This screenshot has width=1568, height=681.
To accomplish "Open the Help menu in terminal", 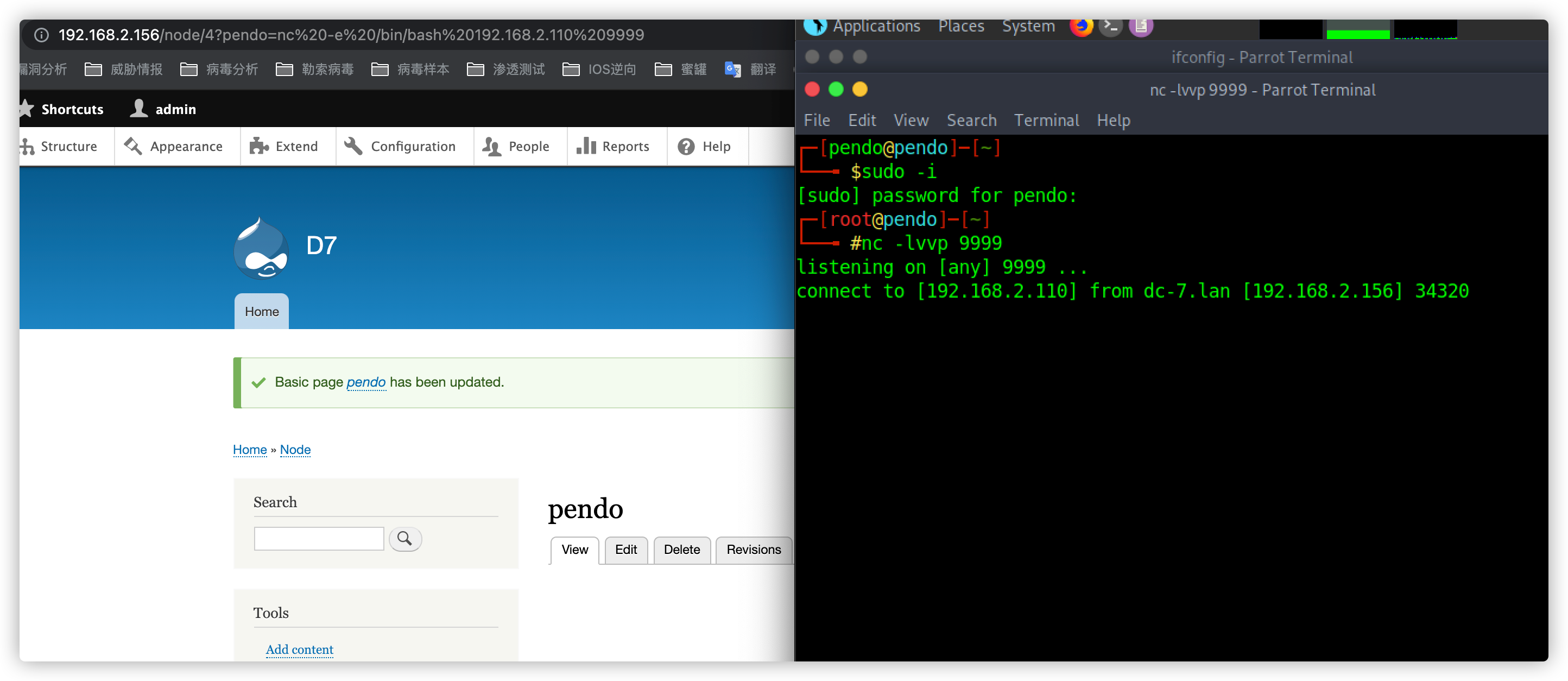I will point(1114,120).
